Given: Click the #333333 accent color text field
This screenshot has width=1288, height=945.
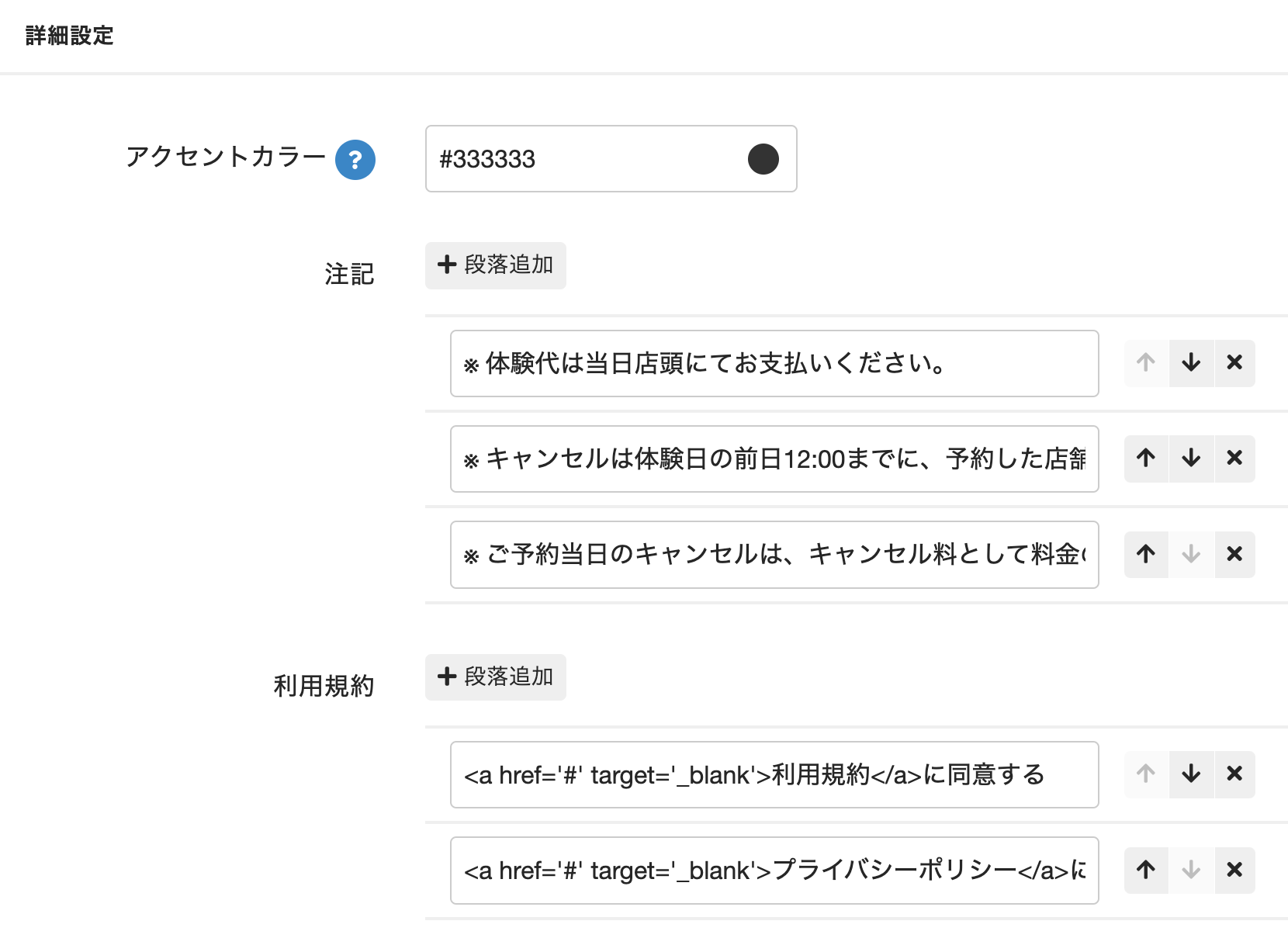Looking at the screenshot, I should [582, 159].
